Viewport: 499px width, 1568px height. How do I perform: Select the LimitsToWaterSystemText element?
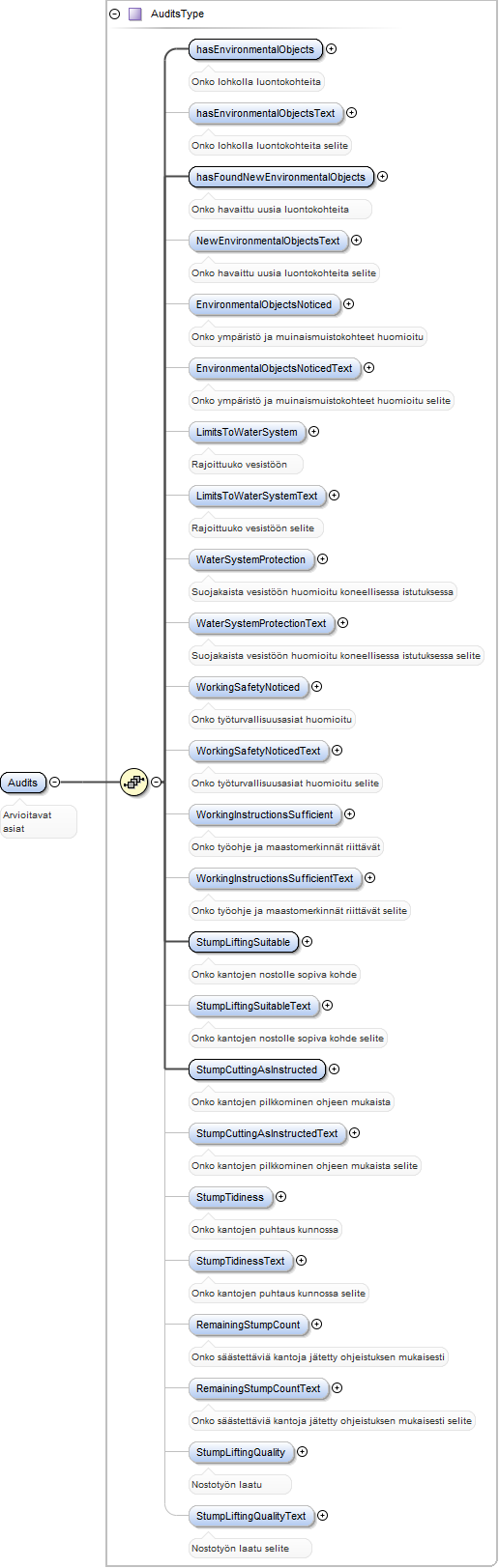pyautogui.click(x=257, y=496)
